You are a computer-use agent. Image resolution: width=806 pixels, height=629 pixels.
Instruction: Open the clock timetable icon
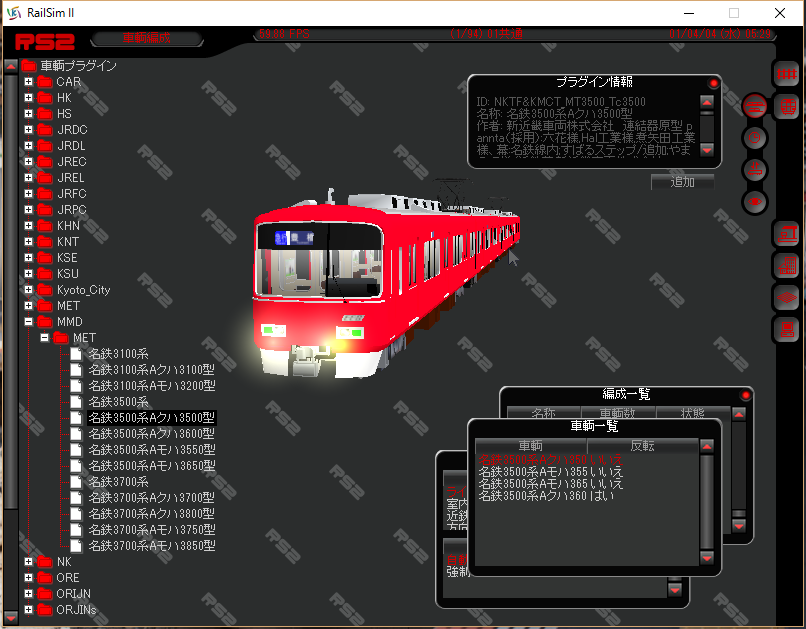[755, 138]
